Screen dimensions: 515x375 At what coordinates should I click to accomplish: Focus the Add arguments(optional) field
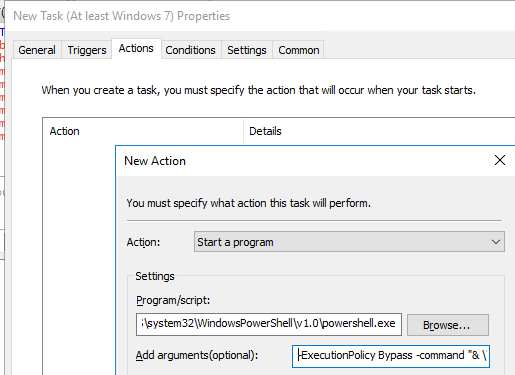coord(391,356)
